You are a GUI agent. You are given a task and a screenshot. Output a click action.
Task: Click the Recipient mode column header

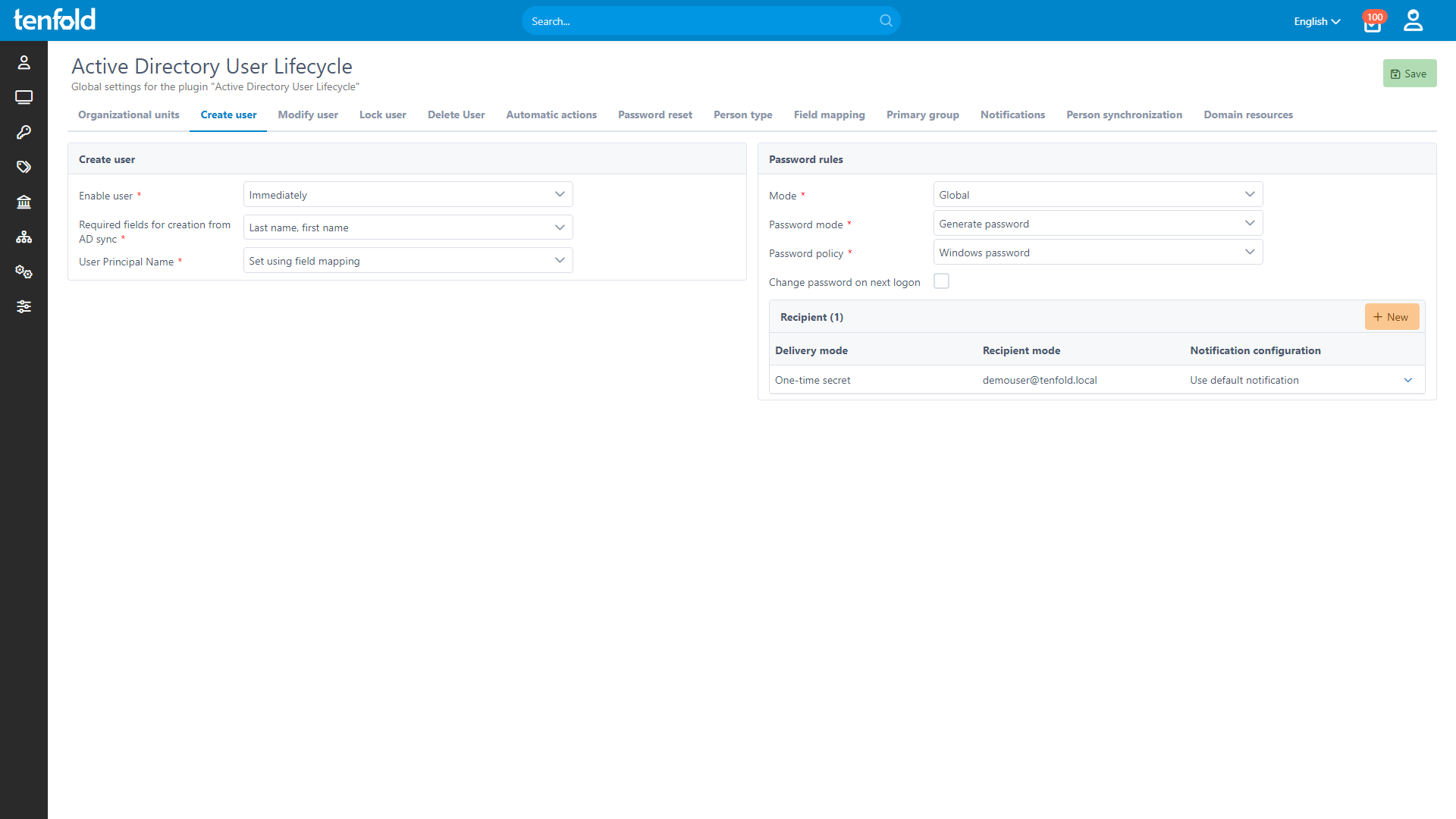(1021, 350)
